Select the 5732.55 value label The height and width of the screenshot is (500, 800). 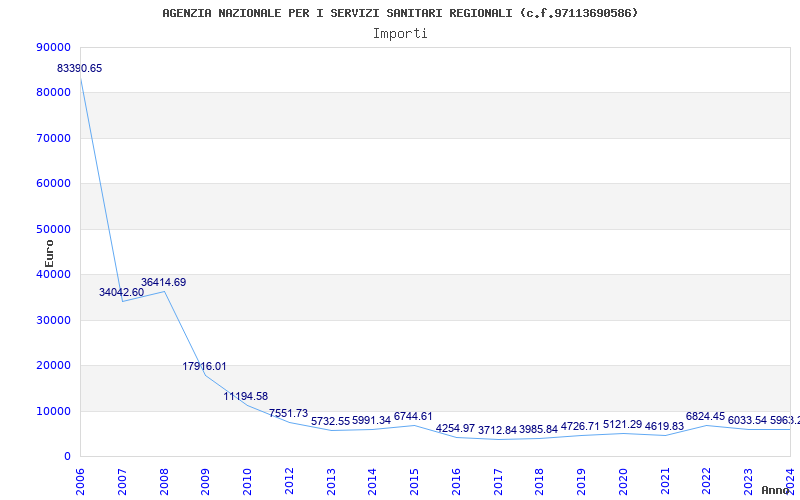click(331, 421)
